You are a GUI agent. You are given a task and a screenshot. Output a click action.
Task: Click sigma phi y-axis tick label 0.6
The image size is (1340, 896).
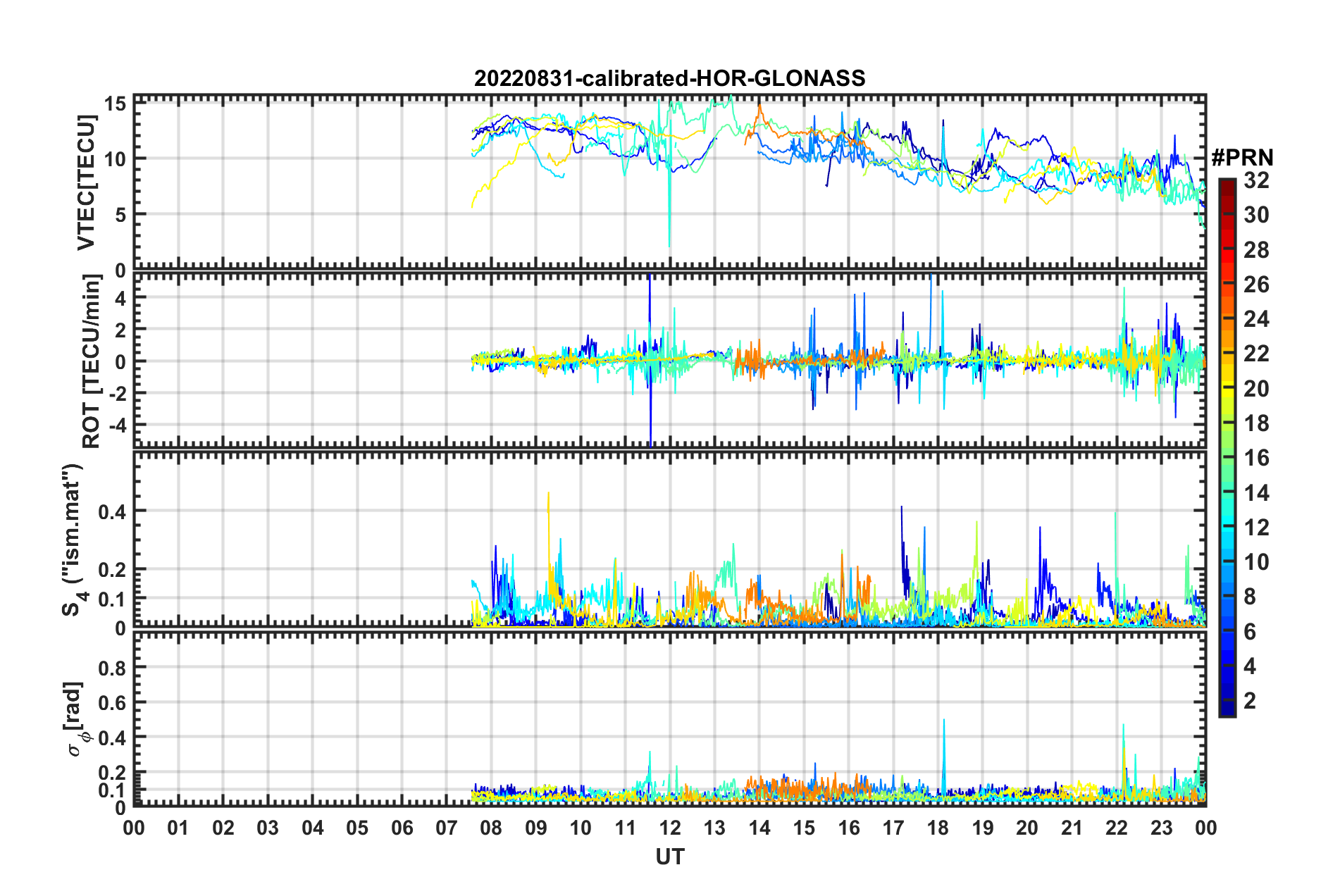[x=113, y=703]
